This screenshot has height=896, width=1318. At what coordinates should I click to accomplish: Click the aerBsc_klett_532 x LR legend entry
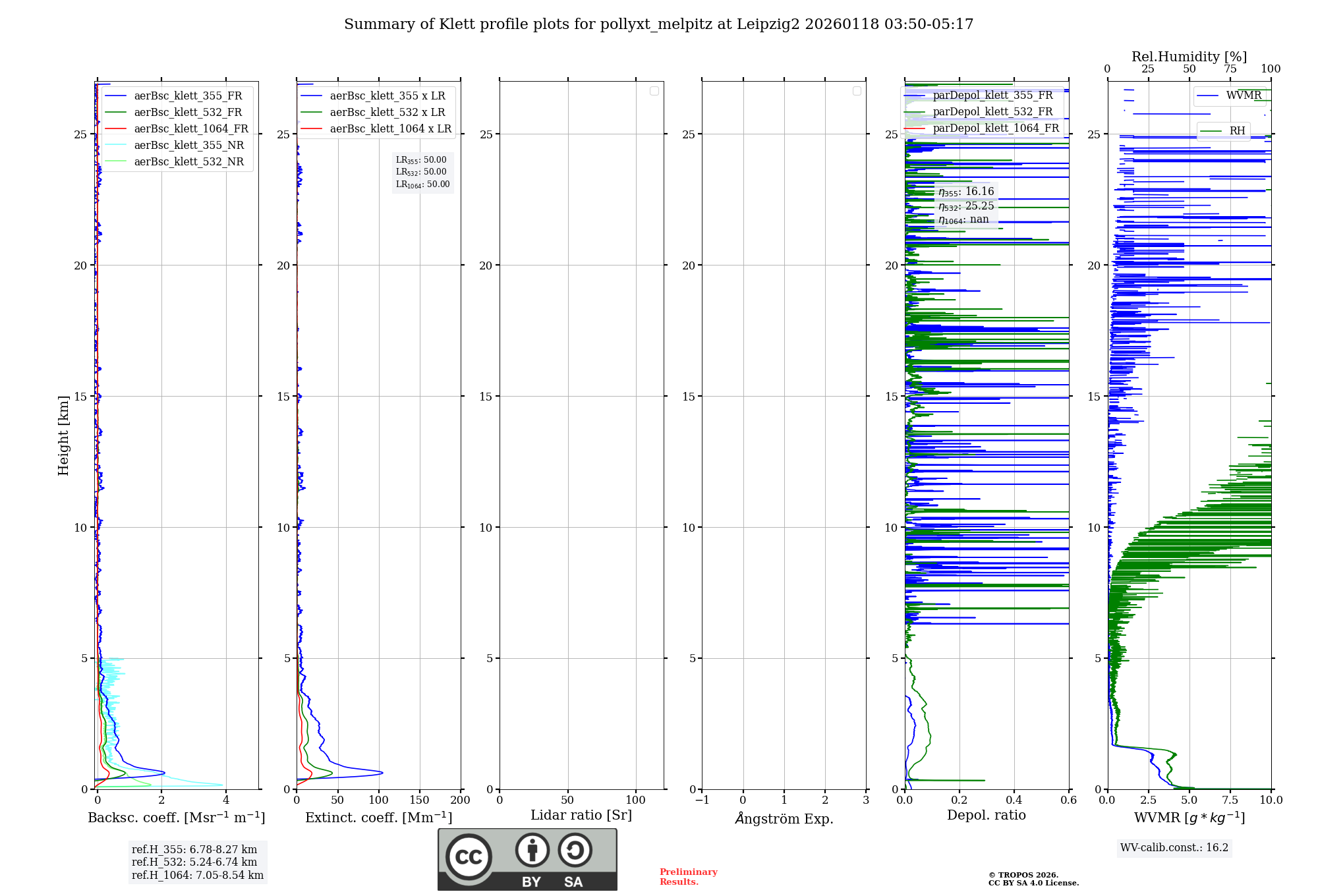pos(387,112)
